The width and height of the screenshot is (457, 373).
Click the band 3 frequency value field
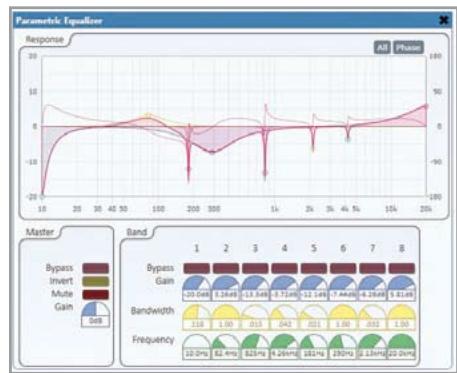(x=255, y=354)
